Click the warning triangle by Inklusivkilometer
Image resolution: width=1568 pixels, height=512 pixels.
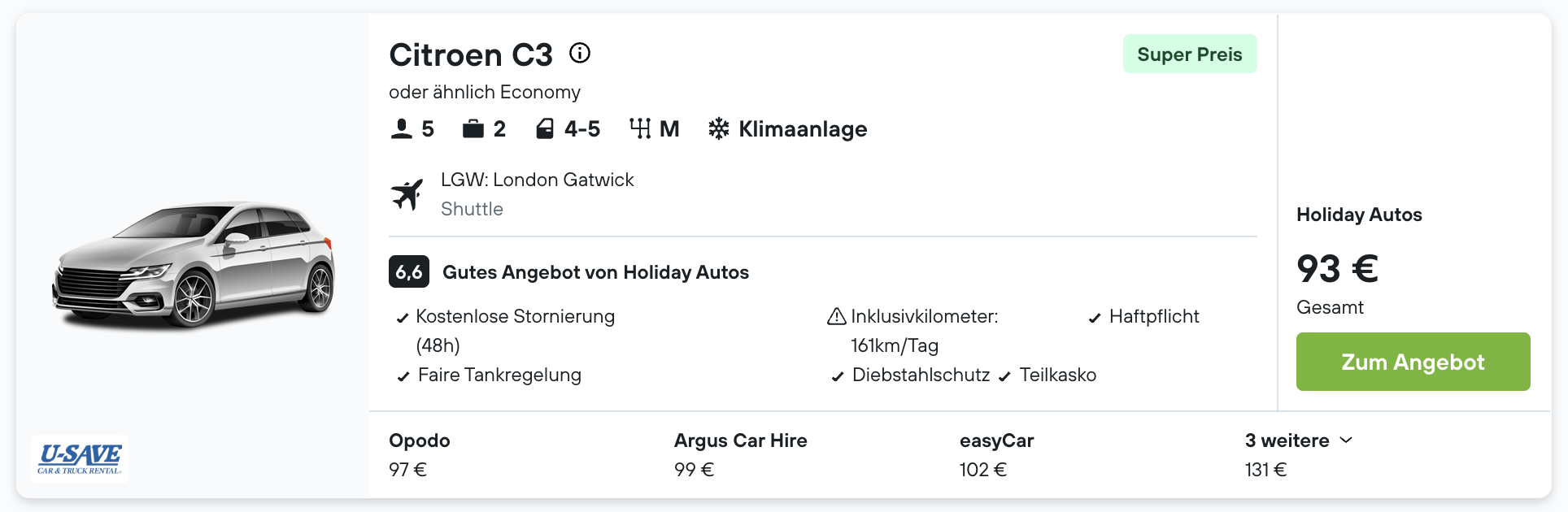837,316
